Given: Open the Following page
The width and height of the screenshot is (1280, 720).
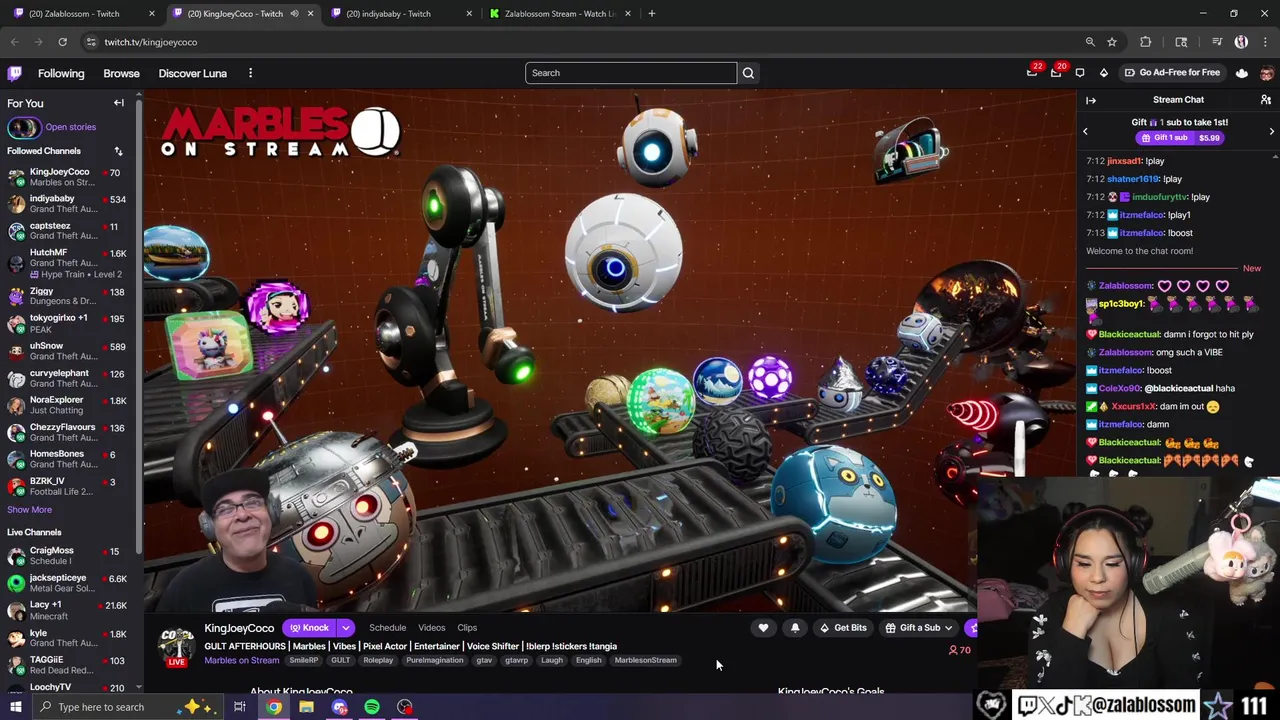Looking at the screenshot, I should (x=61, y=73).
